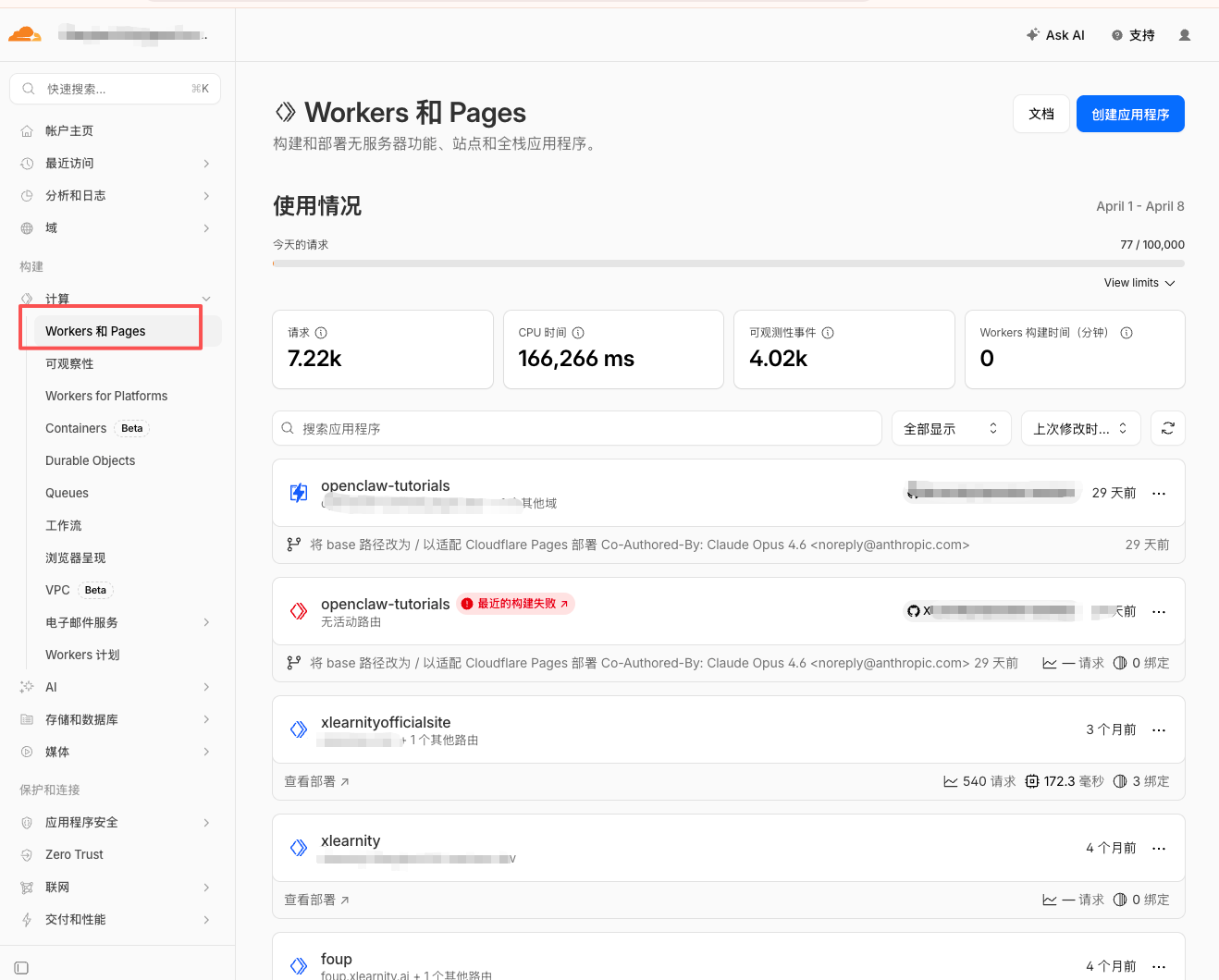Click the 今天的请求 usage progress bar
1219x980 pixels.
pyautogui.click(x=729, y=263)
